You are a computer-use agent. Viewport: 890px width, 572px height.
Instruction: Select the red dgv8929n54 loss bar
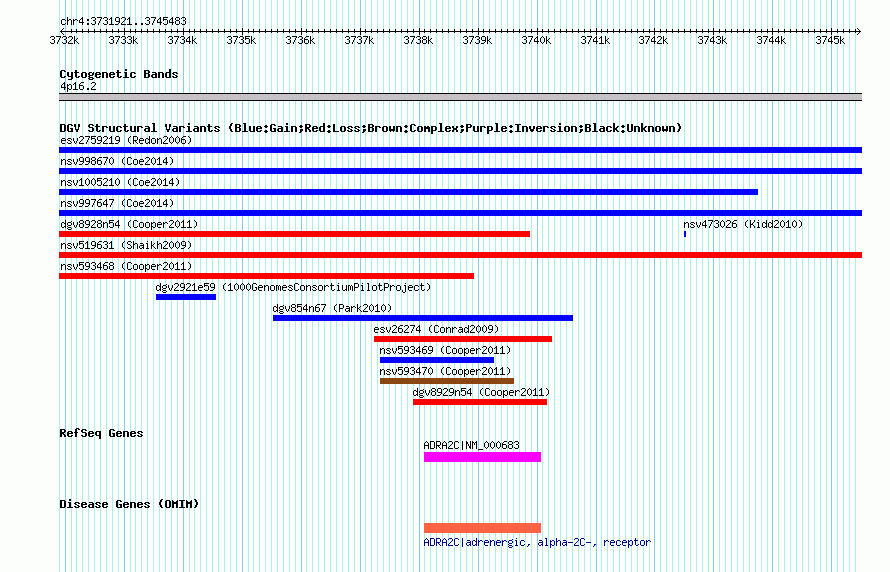480,402
